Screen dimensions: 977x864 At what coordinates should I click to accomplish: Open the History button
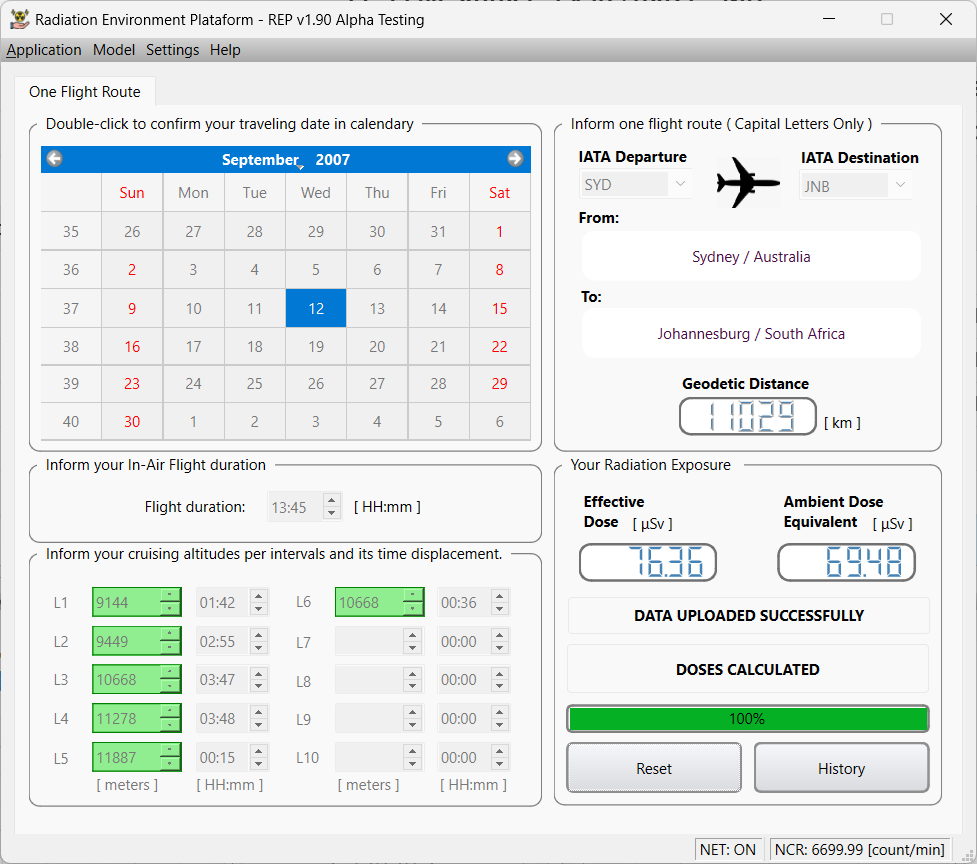click(841, 768)
